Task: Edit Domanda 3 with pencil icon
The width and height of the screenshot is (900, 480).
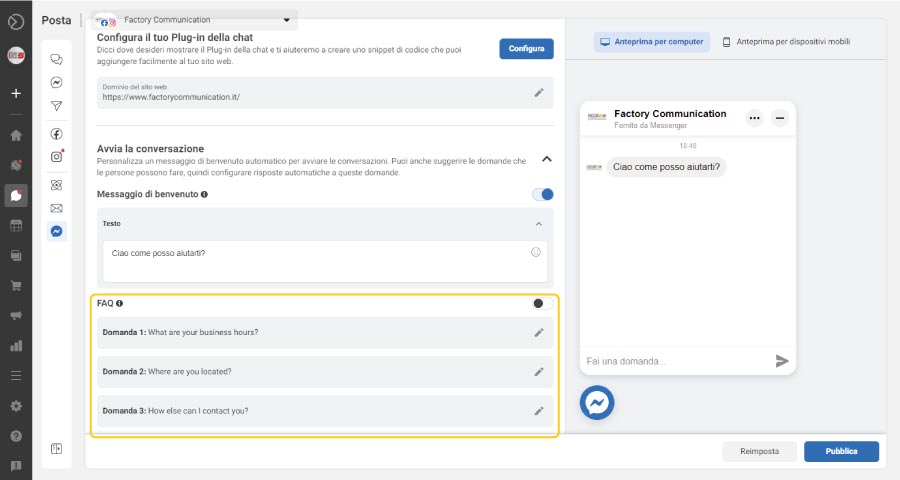Action: pos(539,411)
